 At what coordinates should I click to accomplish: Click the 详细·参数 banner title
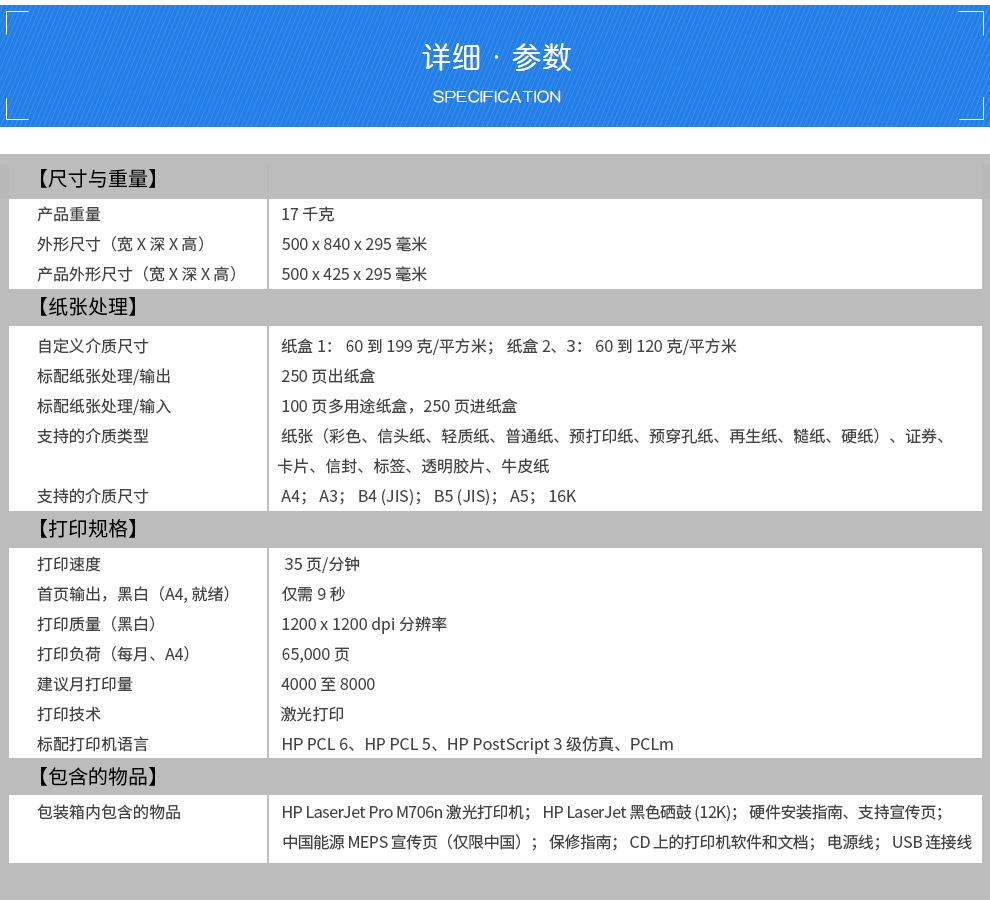coord(496,58)
